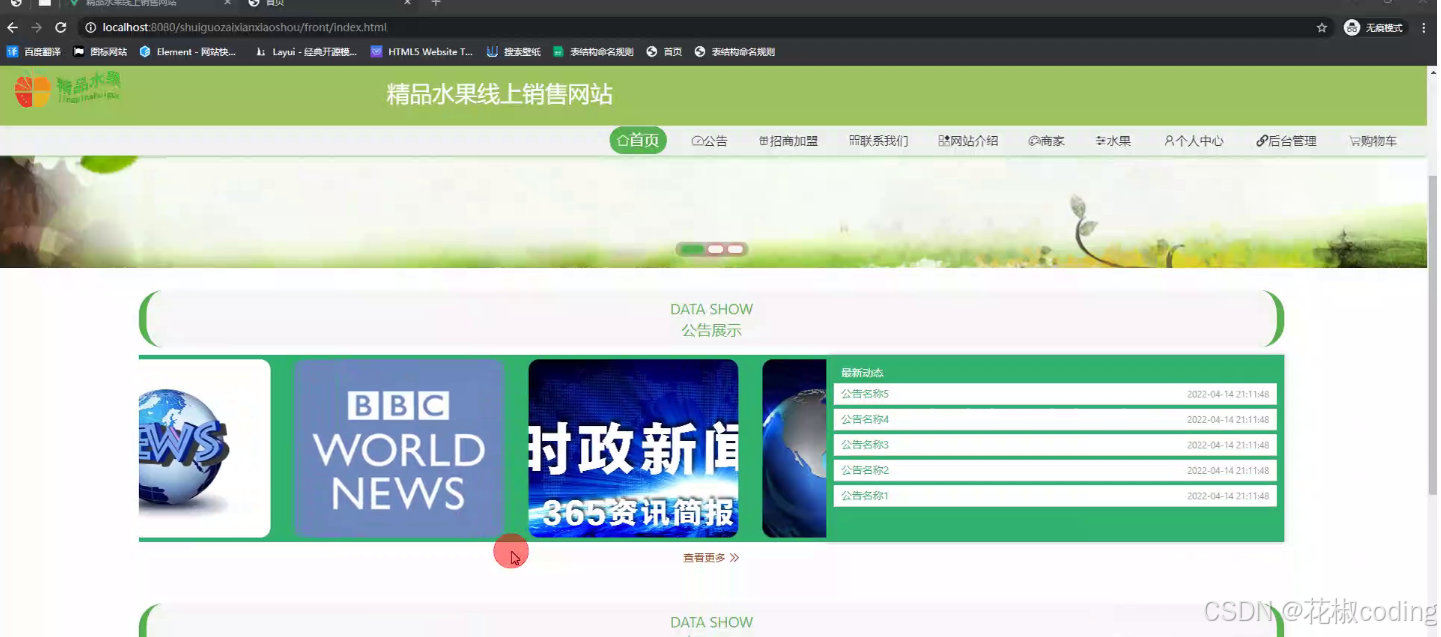This screenshot has width=1441, height=637.
Task: Open the 公告 navigation item
Action: pyautogui.click(x=709, y=141)
